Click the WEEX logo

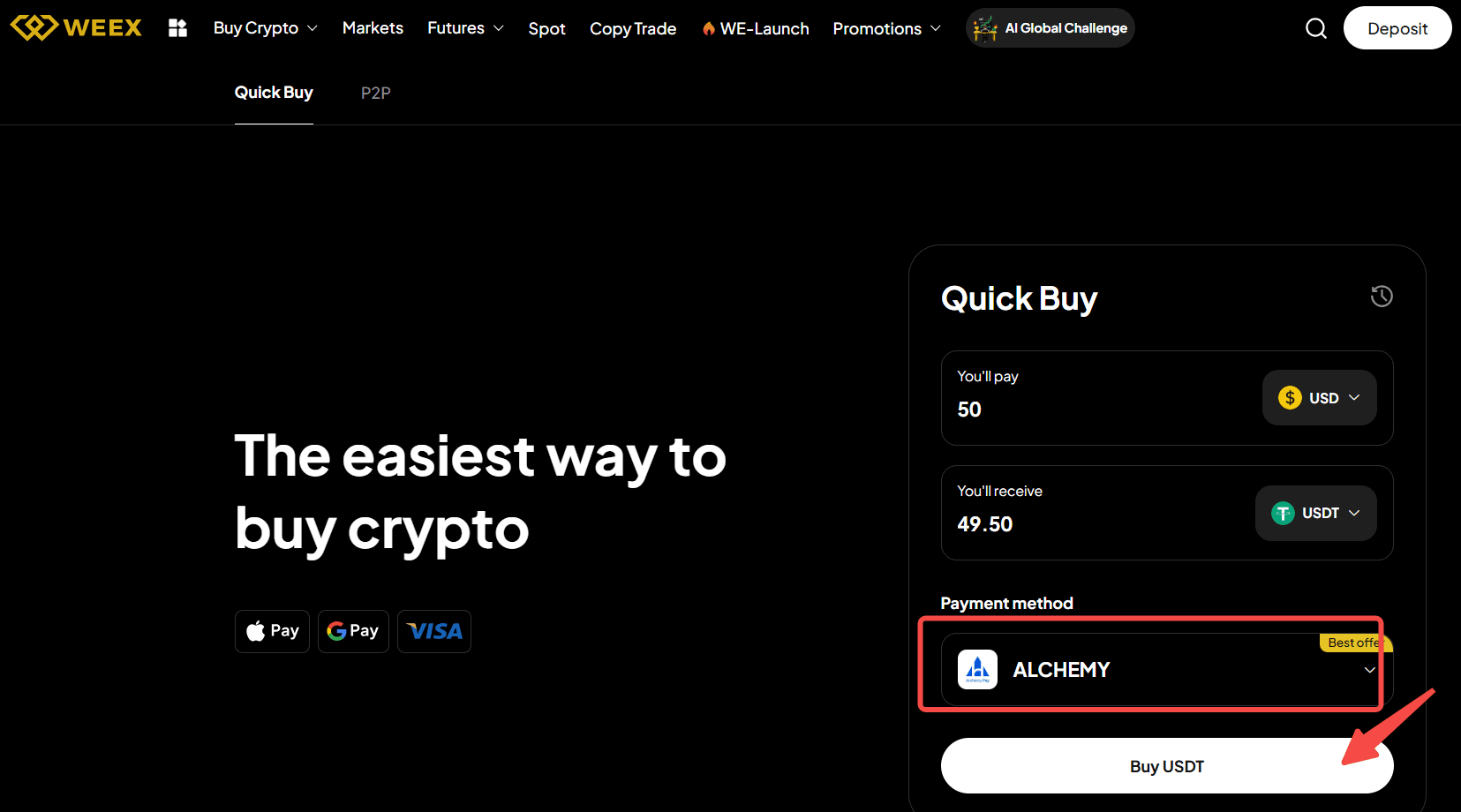coord(76,27)
